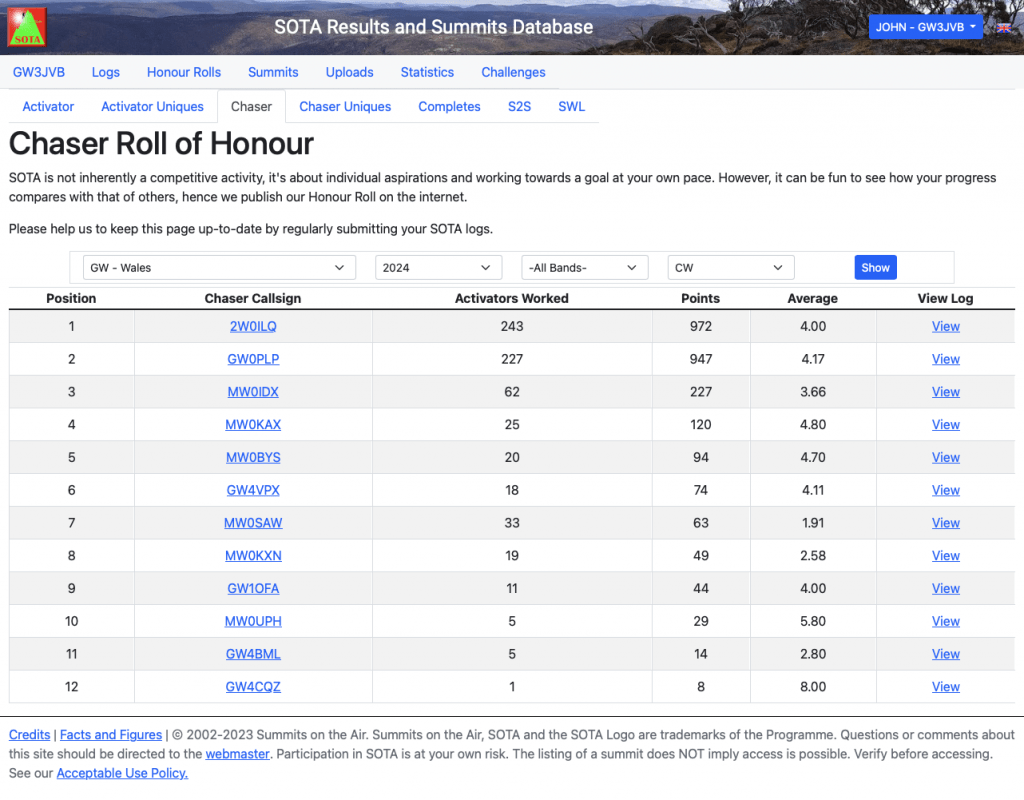Open the Facts and Figures link
This screenshot has height=800, width=1024.
[111, 735]
